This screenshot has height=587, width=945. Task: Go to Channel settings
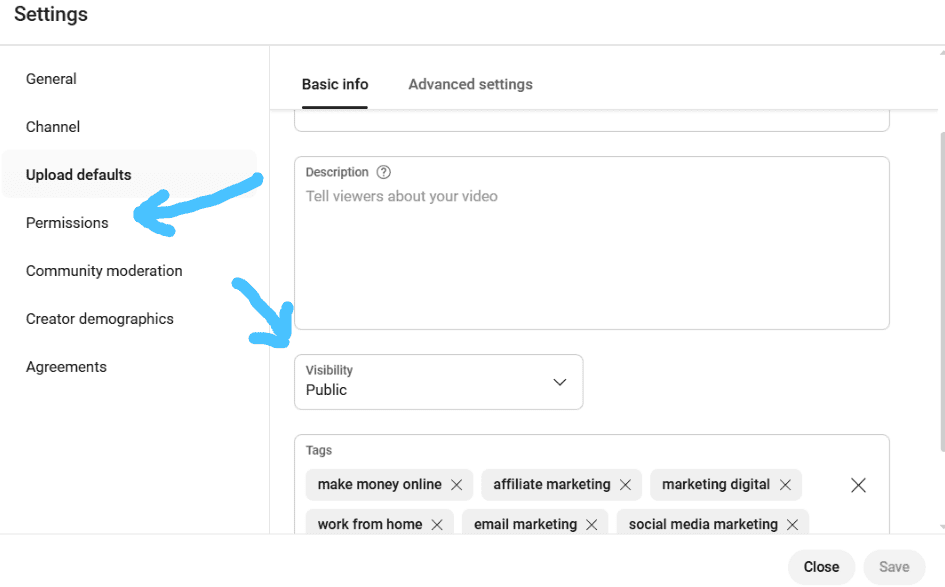coord(53,127)
